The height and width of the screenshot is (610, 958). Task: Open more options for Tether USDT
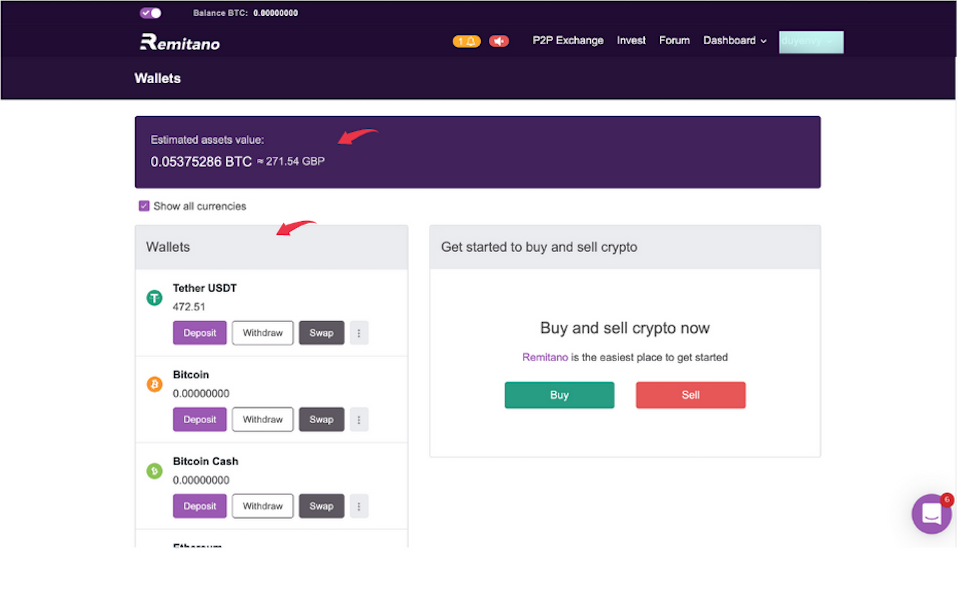pyautogui.click(x=359, y=333)
